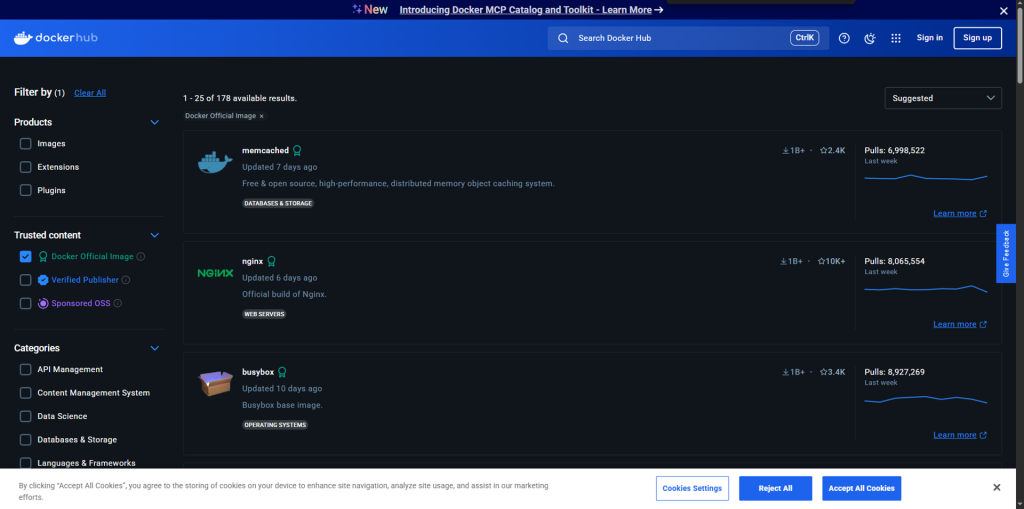1024x509 pixels.
Task: Click Verified Publisher info icon
Action: [126, 280]
